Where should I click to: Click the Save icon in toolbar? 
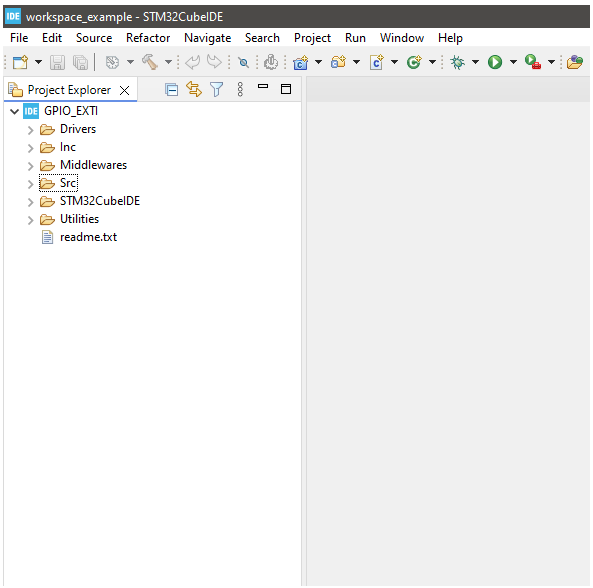57,62
